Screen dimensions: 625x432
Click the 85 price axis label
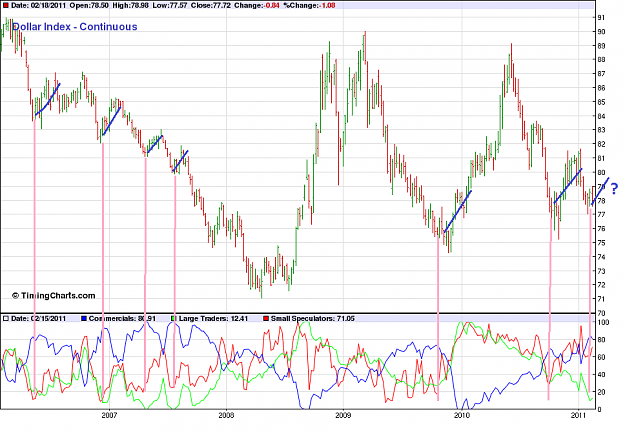click(601, 102)
